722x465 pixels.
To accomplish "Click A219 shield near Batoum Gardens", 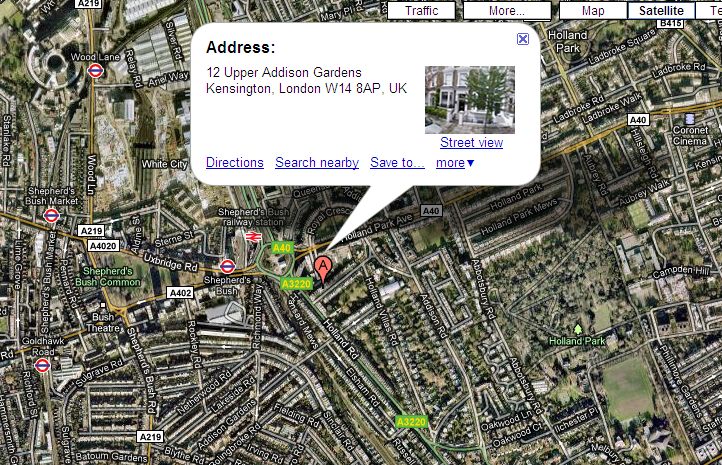I will pyautogui.click(x=150, y=436).
